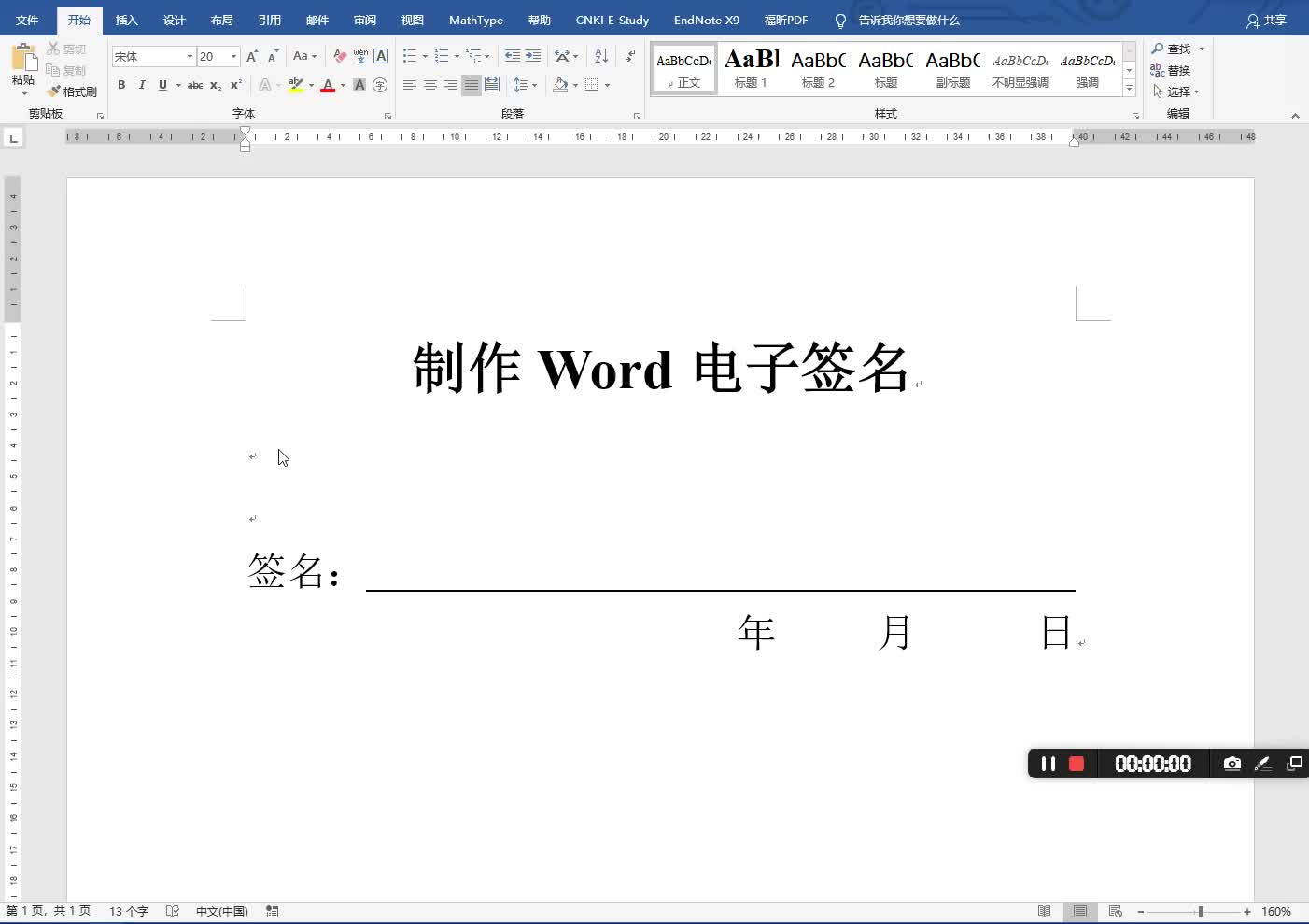
Task: Click the Format Painter (格式刷) button
Action: (x=72, y=91)
